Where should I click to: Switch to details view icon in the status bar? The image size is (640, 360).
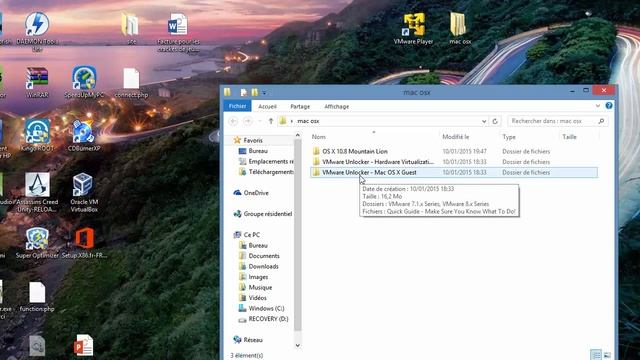click(596, 355)
